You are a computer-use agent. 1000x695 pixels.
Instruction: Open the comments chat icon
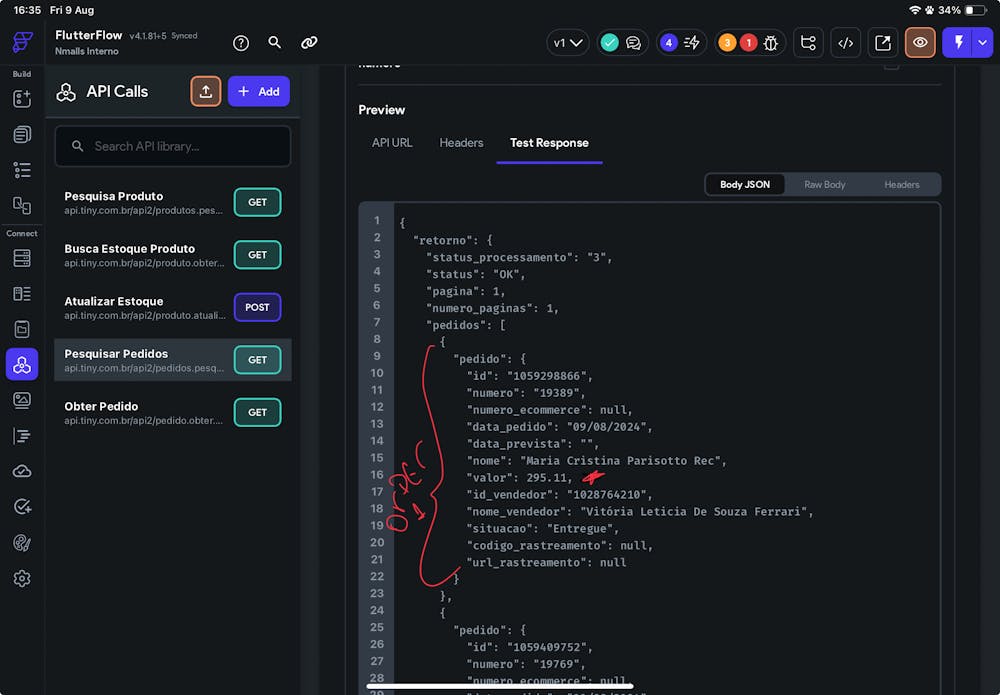point(633,43)
